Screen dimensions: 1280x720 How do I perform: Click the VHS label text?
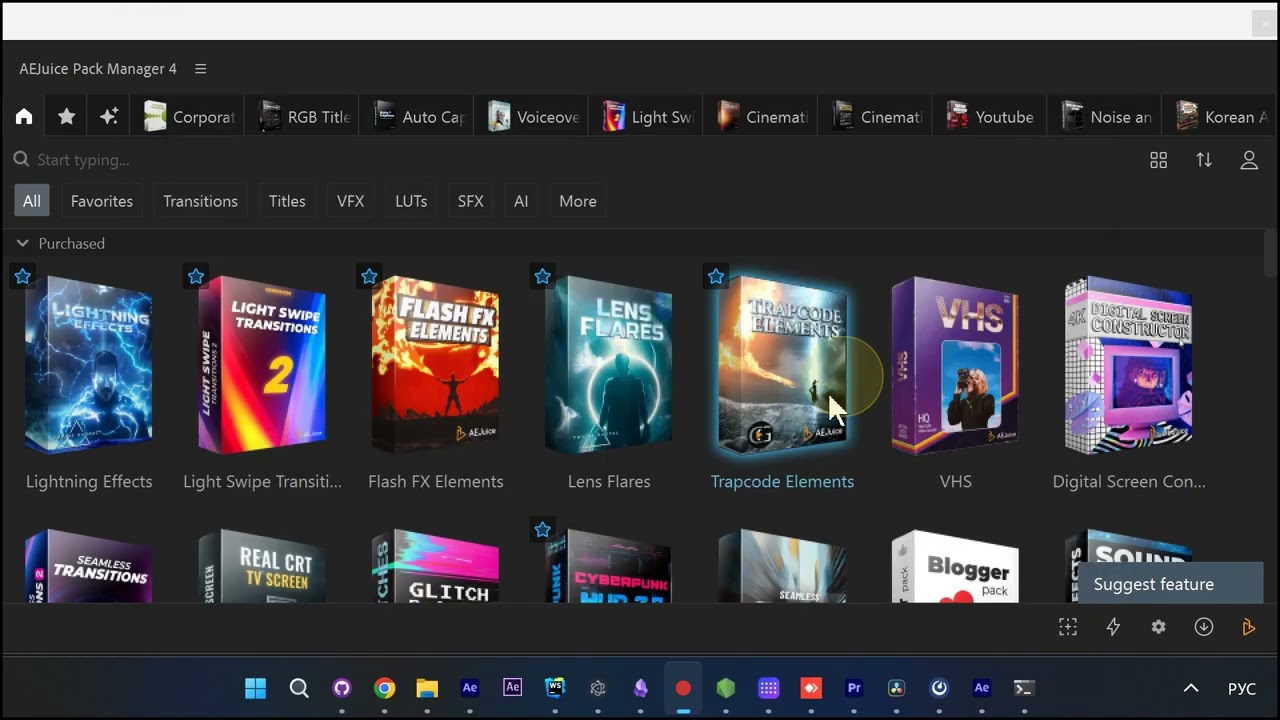(955, 481)
